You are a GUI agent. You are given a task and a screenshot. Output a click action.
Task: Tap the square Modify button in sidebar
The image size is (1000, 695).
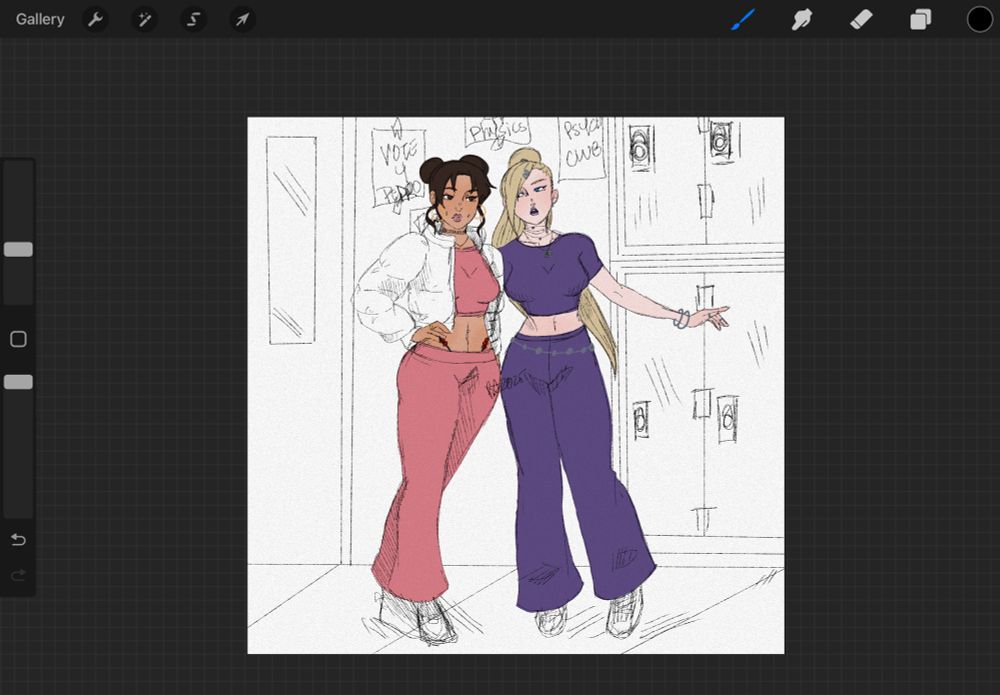18,339
